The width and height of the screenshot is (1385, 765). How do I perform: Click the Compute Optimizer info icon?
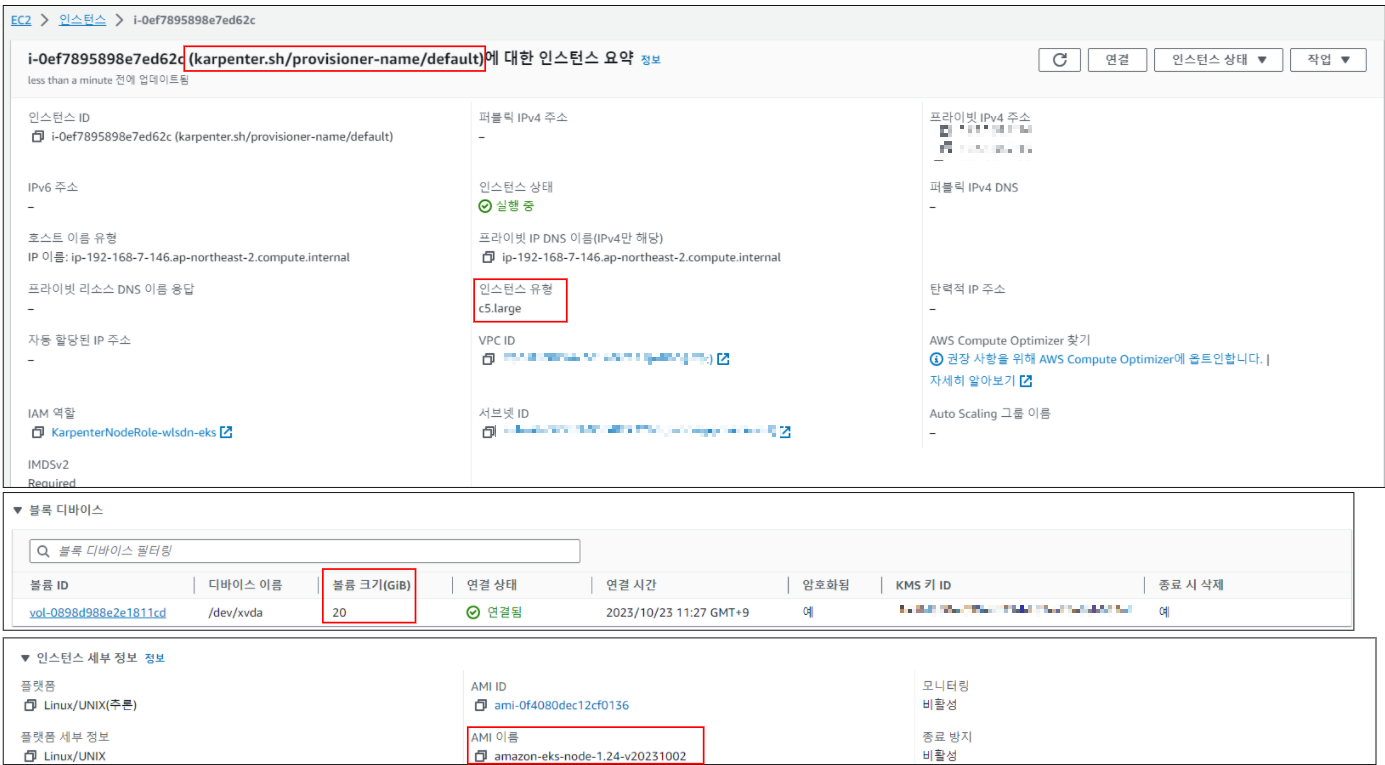[936, 359]
